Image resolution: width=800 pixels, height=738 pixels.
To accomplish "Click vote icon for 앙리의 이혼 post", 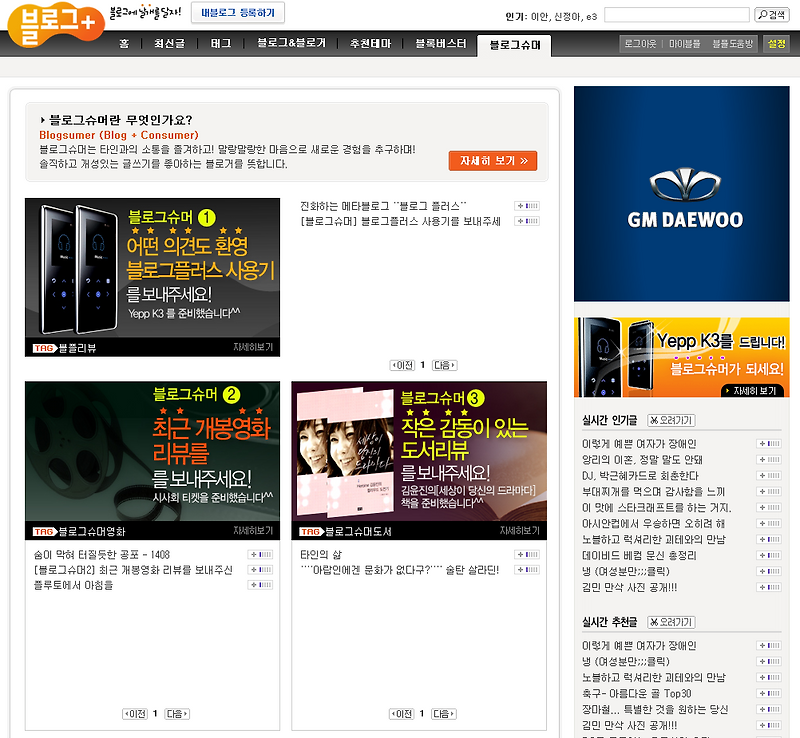I will click(769, 460).
